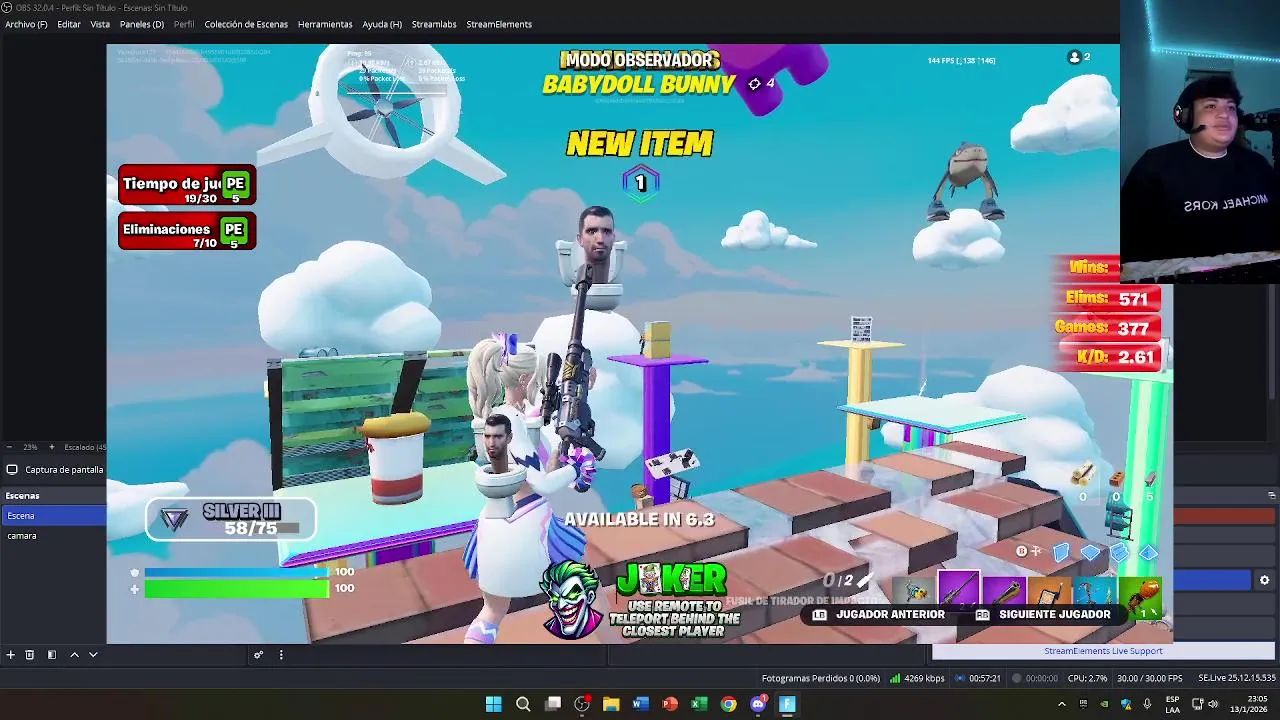The image size is (1280, 720).
Task: Click the wood resource icon in the preview
Action: pos(1082,476)
